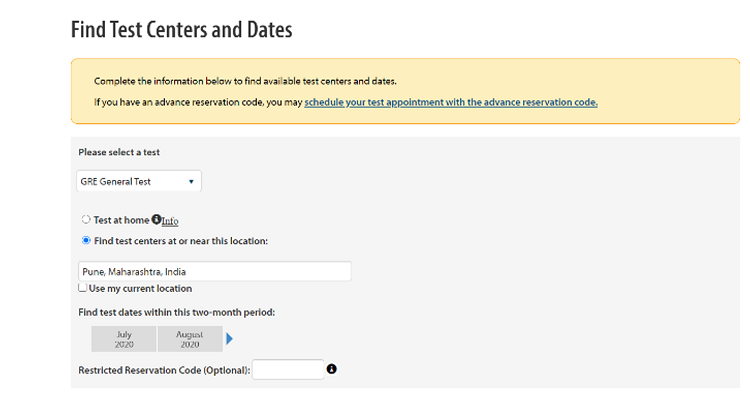Focus the Restricted Reservation Code text box
The height and width of the screenshot is (414, 750).
[288, 370]
